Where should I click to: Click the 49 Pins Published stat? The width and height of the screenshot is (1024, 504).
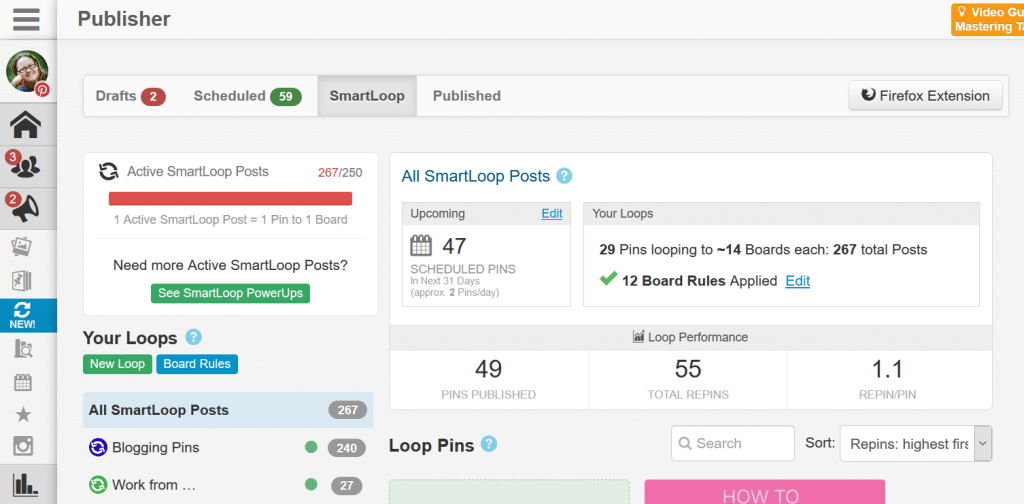488,380
